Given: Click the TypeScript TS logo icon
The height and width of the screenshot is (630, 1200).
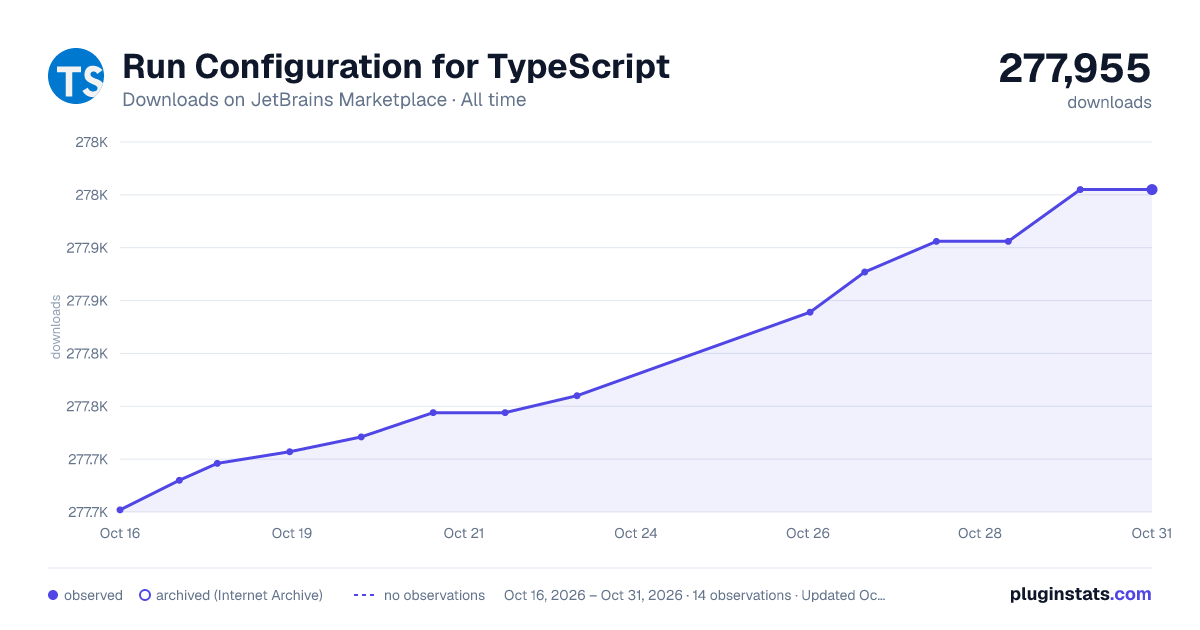Looking at the screenshot, I should click(76, 76).
